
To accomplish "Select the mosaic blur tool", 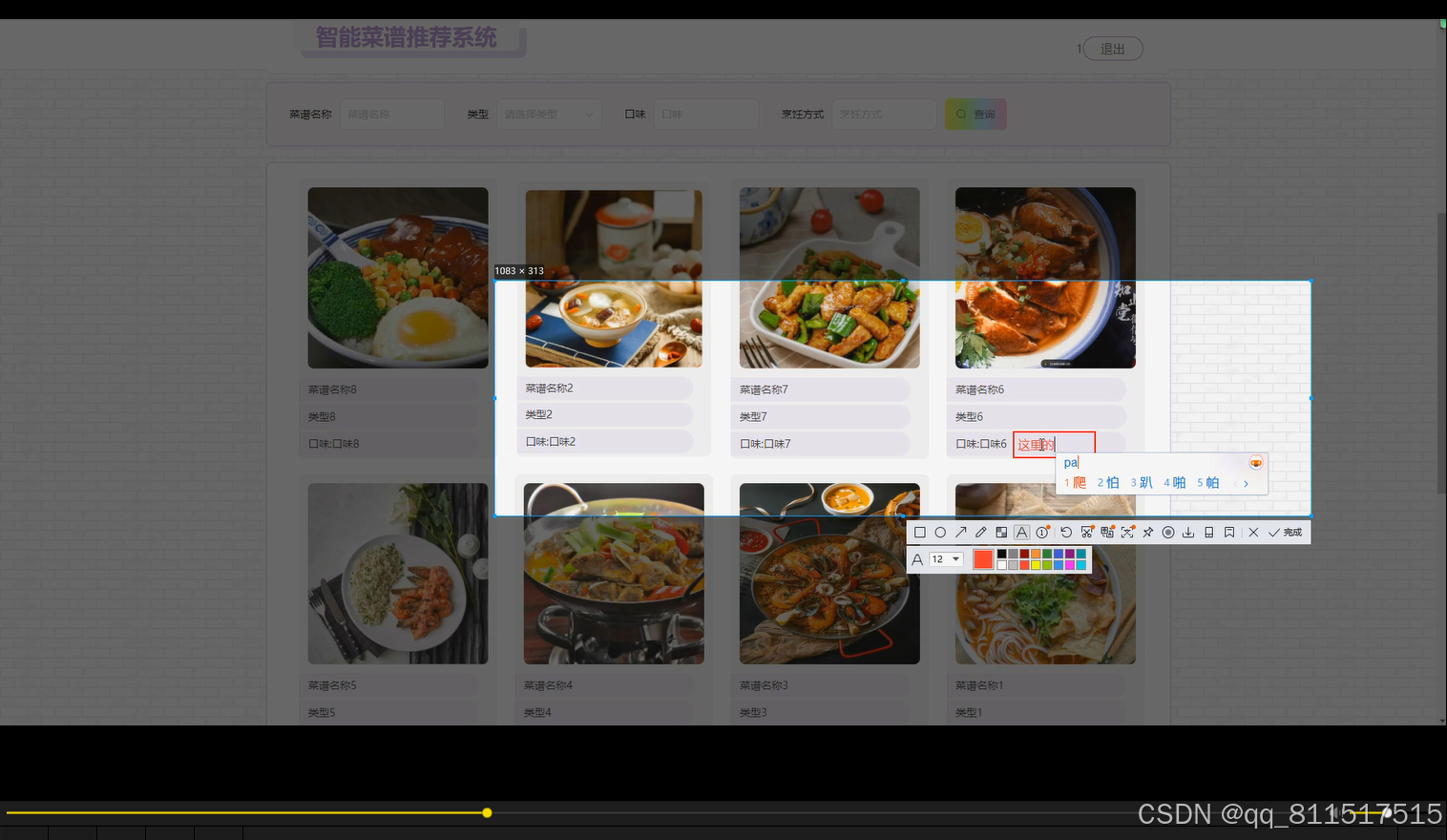I will click(x=1001, y=532).
